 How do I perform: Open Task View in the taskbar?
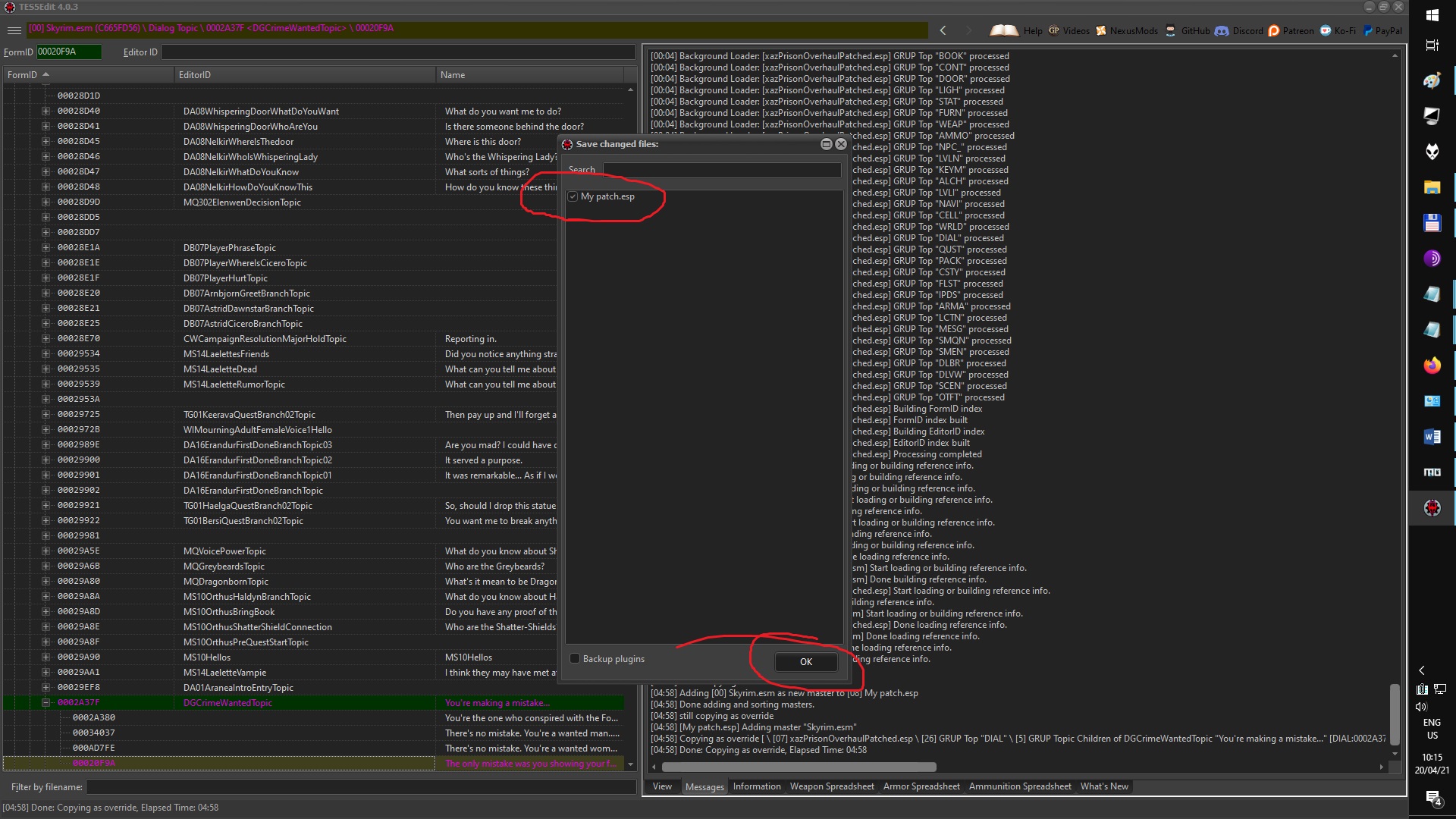1432,45
